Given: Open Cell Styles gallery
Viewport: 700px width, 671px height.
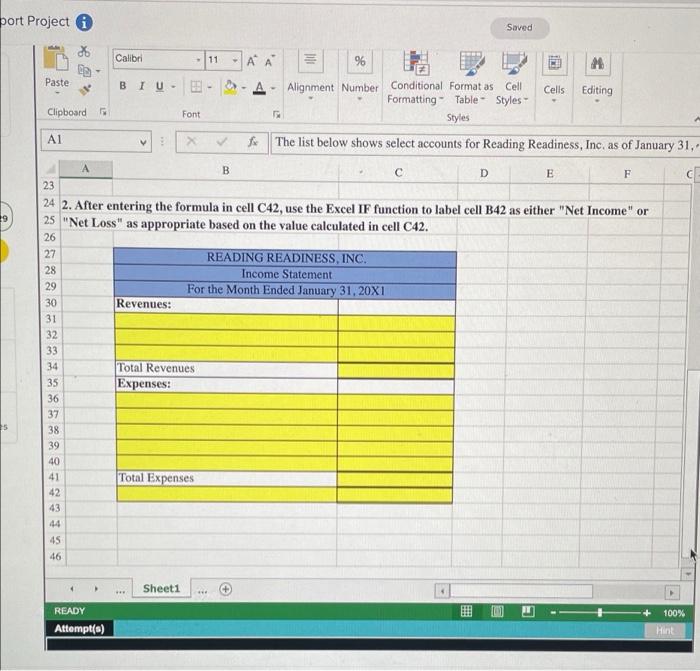Looking at the screenshot, I should point(513,79).
